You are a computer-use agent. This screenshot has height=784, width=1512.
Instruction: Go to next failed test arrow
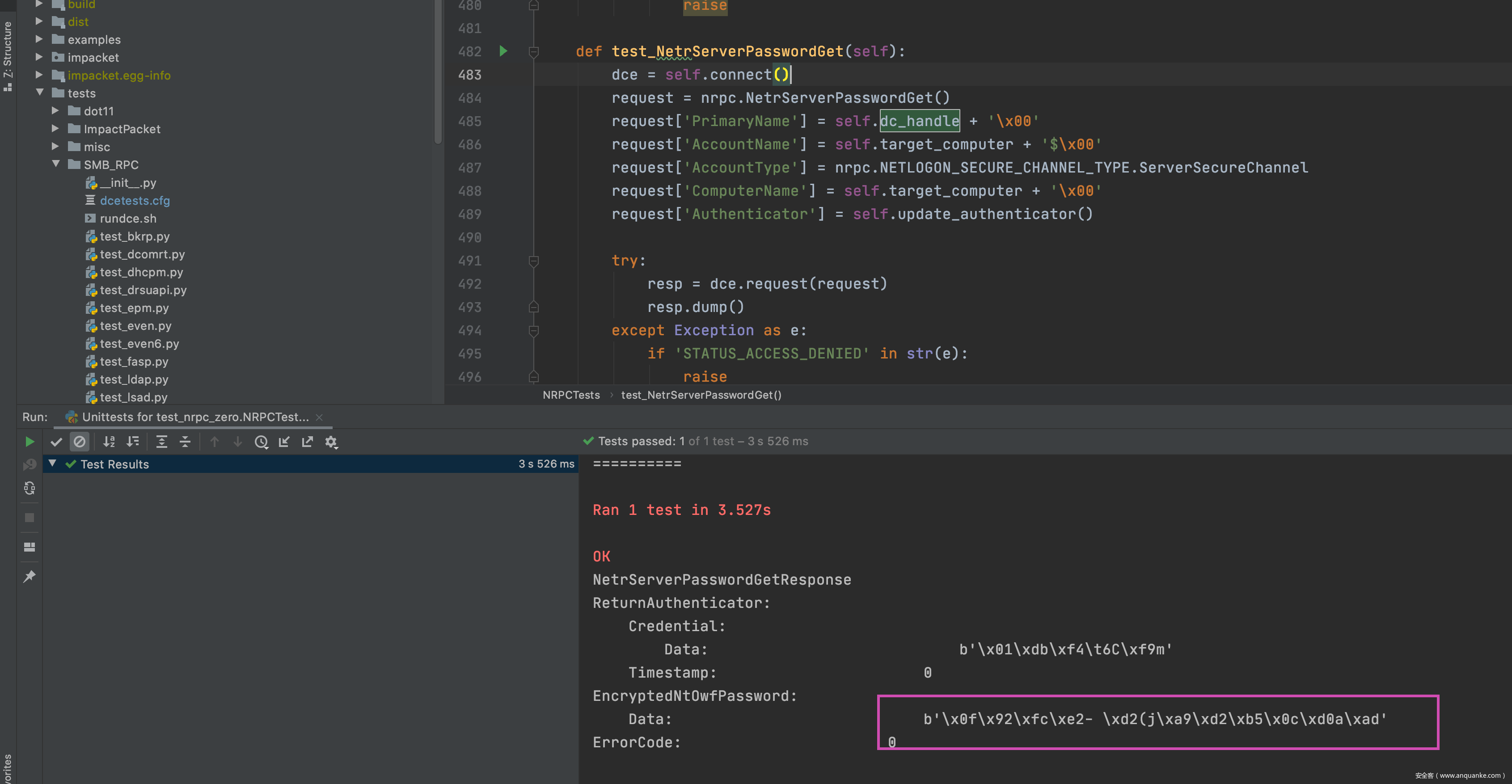click(x=238, y=441)
